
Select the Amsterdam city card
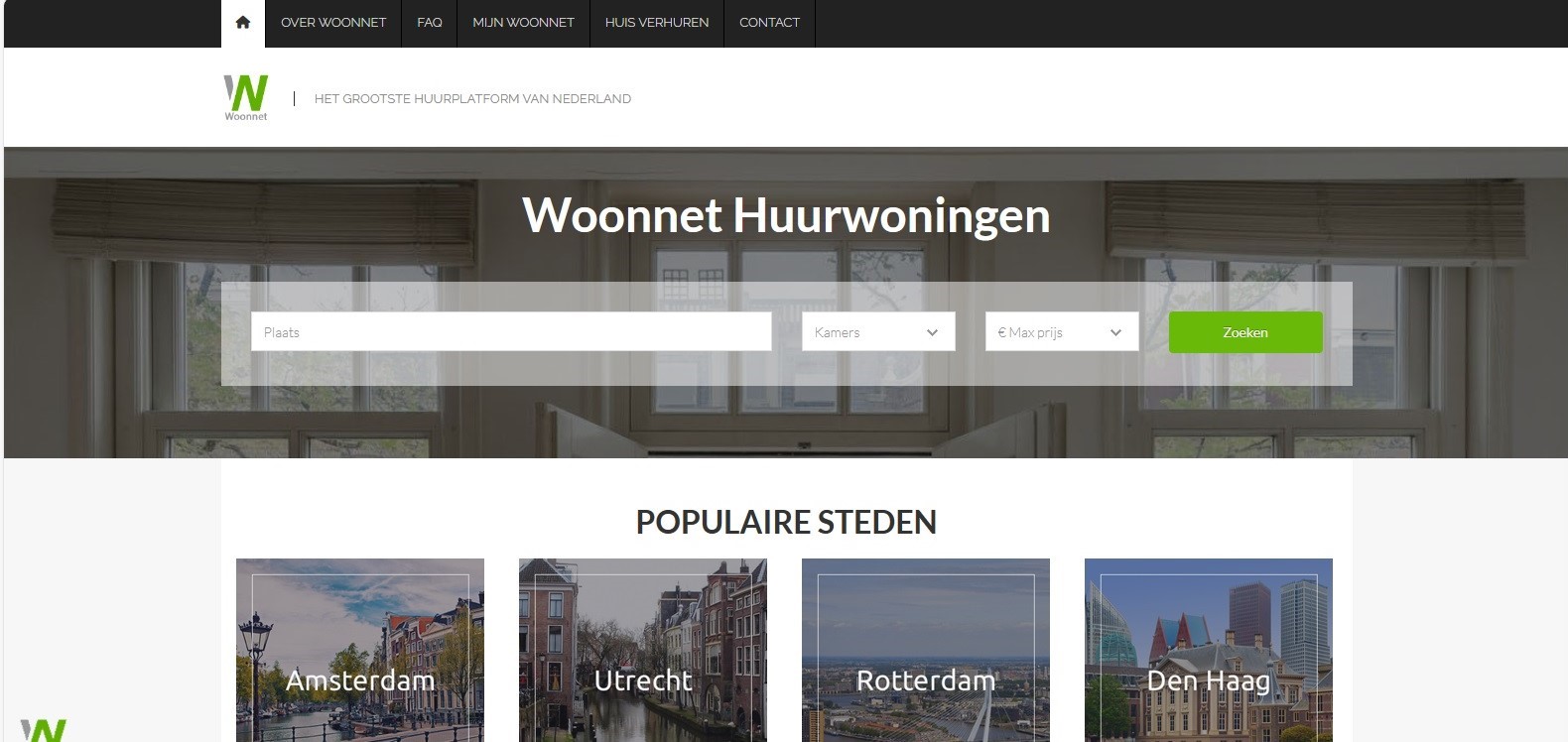360,650
